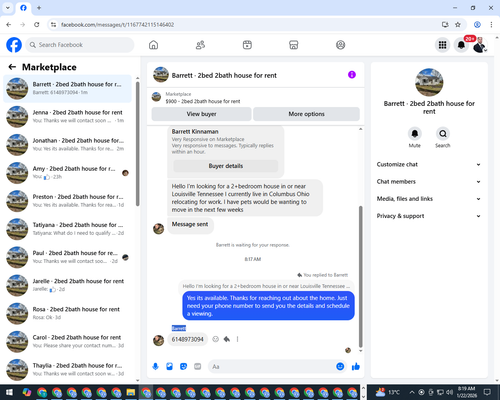Click the View buyer button
The image size is (500, 400).
[x=201, y=114]
